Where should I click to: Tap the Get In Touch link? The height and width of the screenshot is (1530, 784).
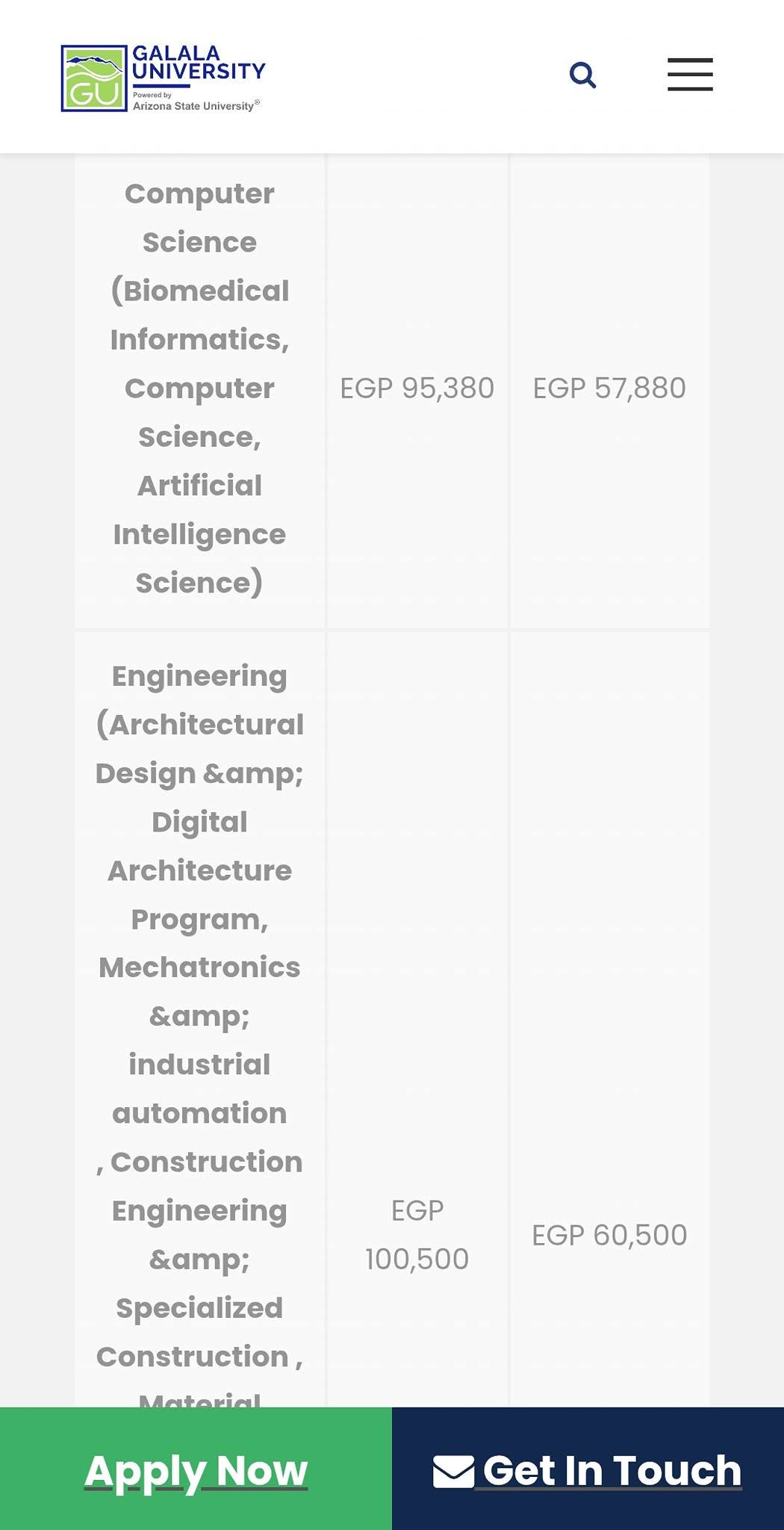[x=588, y=1469]
